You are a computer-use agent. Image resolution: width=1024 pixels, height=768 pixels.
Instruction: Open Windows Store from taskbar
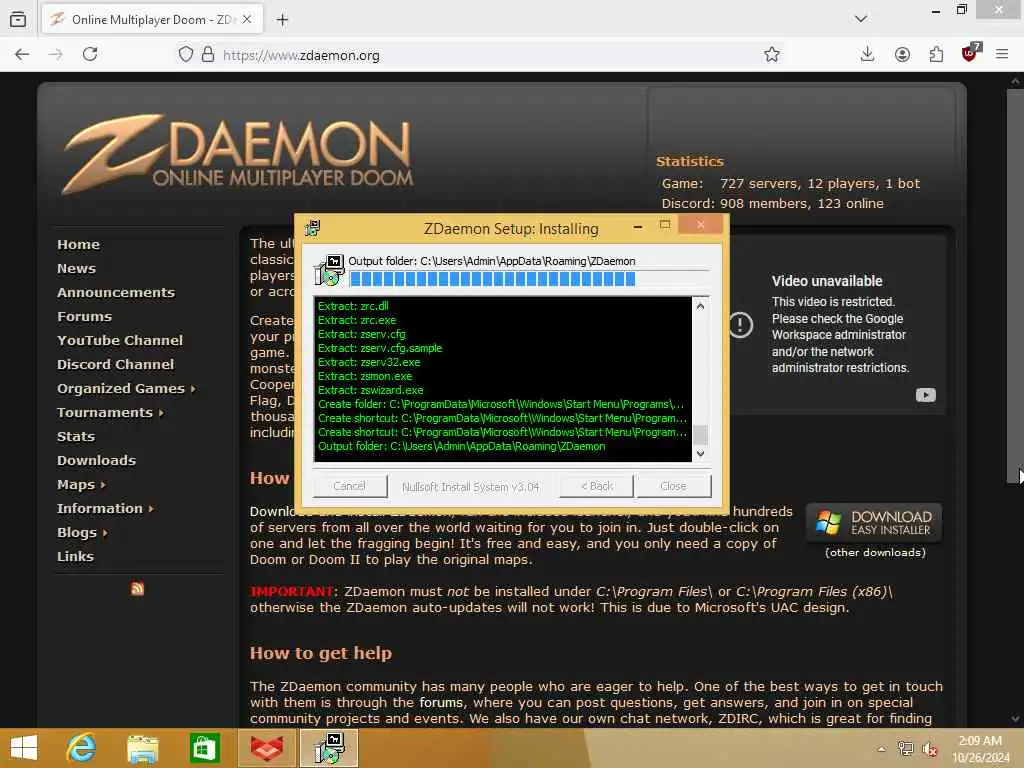[x=204, y=748]
